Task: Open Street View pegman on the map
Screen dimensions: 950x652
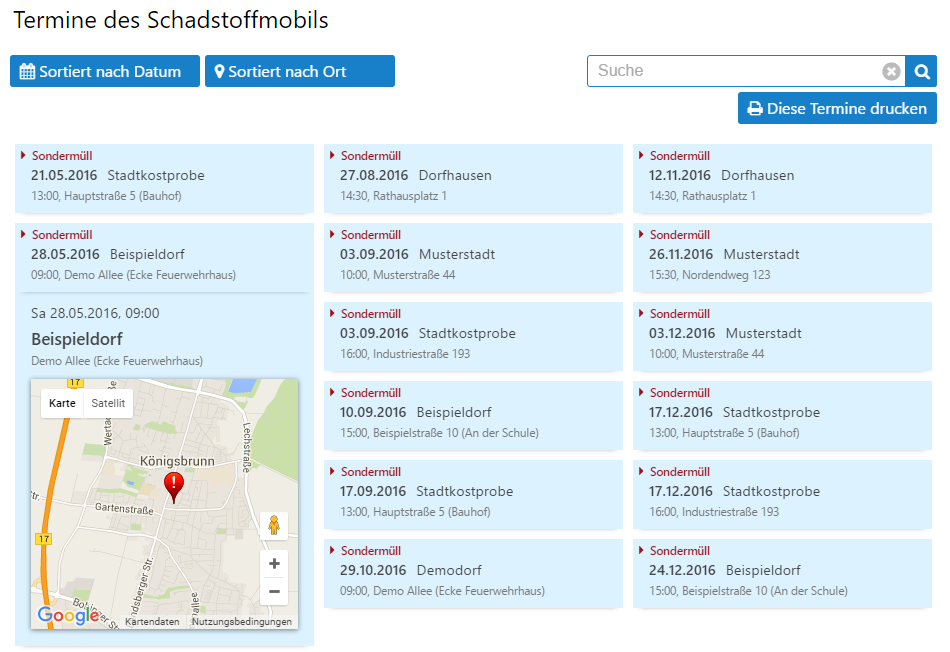Action: tap(274, 525)
